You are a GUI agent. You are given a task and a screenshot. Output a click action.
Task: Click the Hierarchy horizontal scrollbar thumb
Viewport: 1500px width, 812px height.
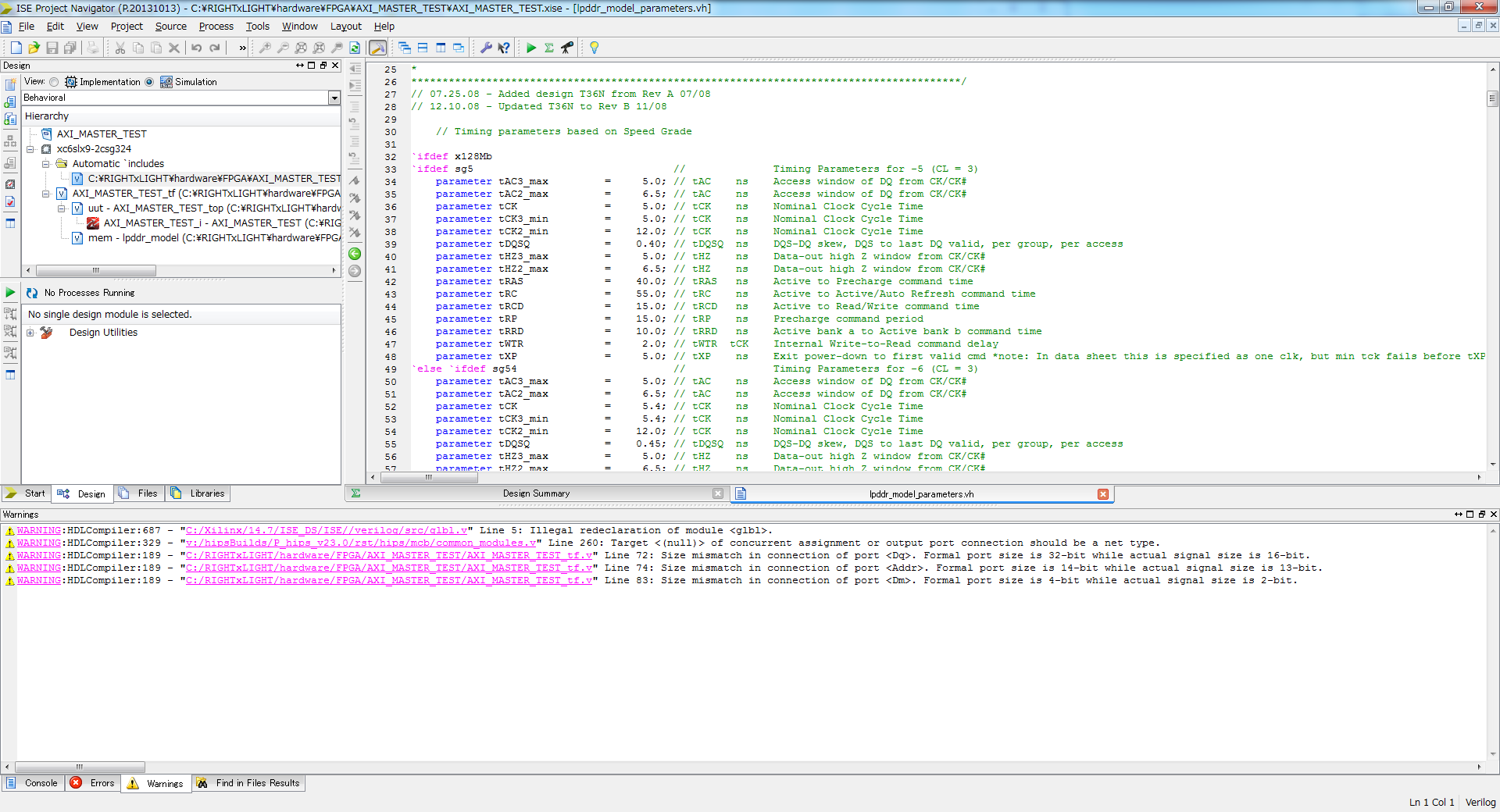(x=96, y=271)
